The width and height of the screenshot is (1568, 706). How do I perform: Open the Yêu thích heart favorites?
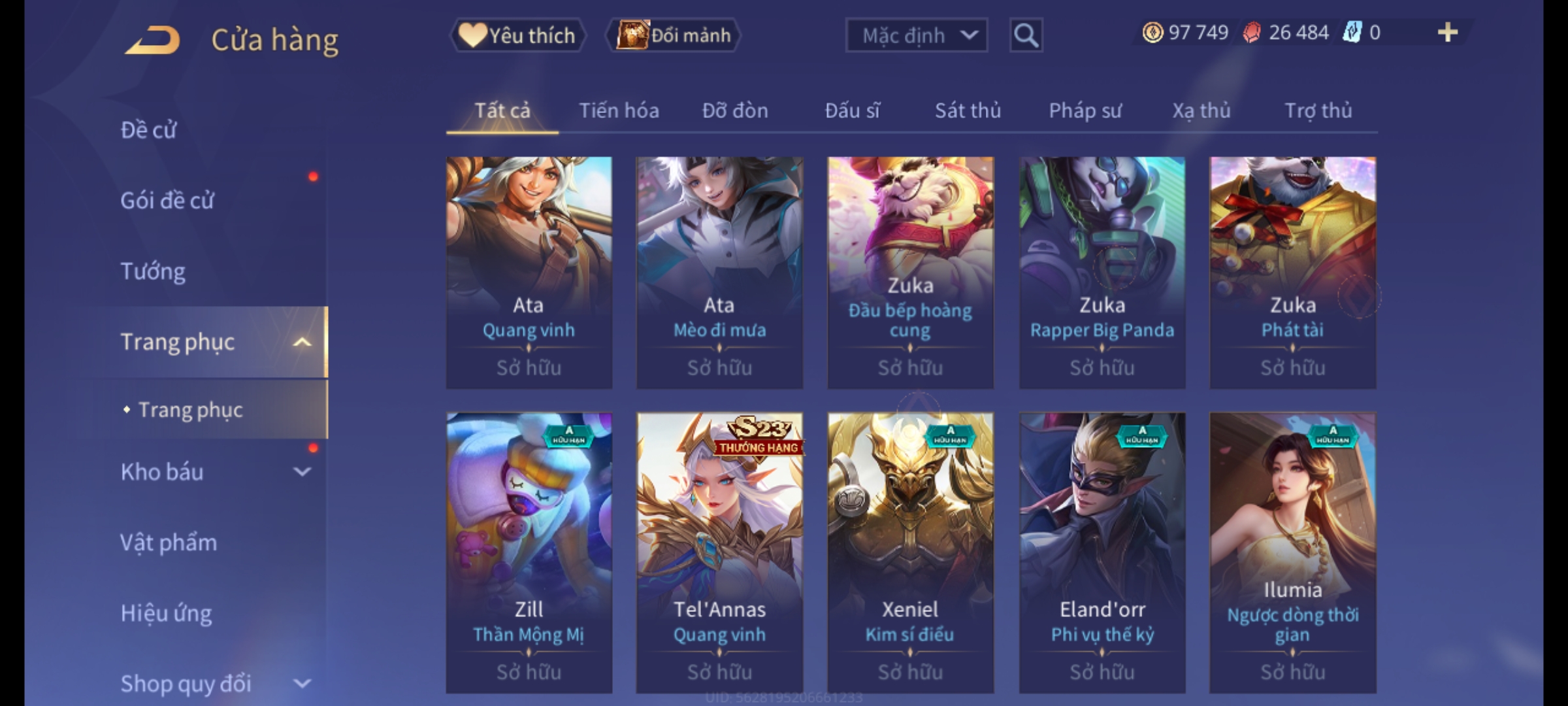pyautogui.click(x=517, y=35)
